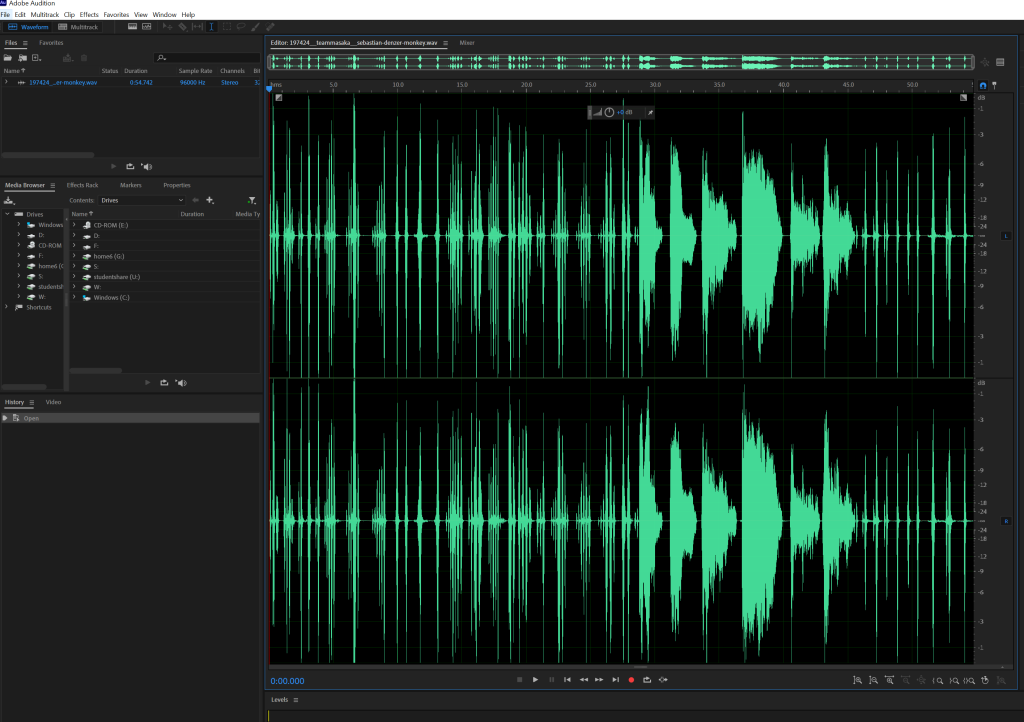Click the file type filter icon in Media Browser
The width and height of the screenshot is (1024, 722).
pyautogui.click(x=252, y=200)
